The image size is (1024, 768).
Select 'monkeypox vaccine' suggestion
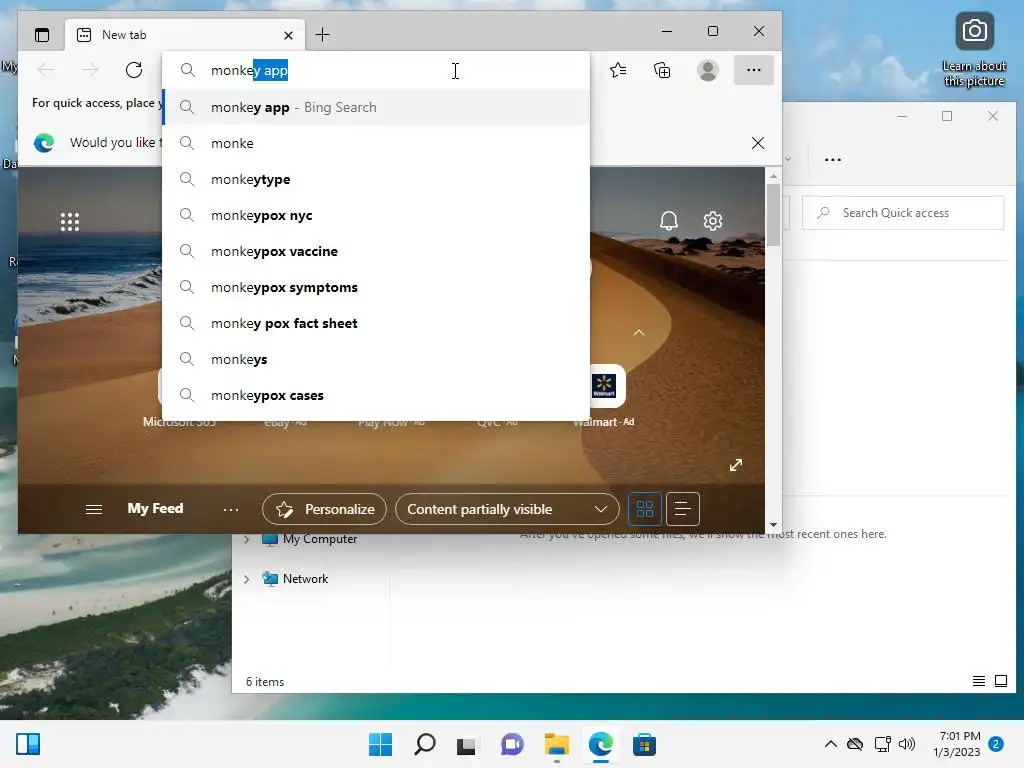coord(377,251)
